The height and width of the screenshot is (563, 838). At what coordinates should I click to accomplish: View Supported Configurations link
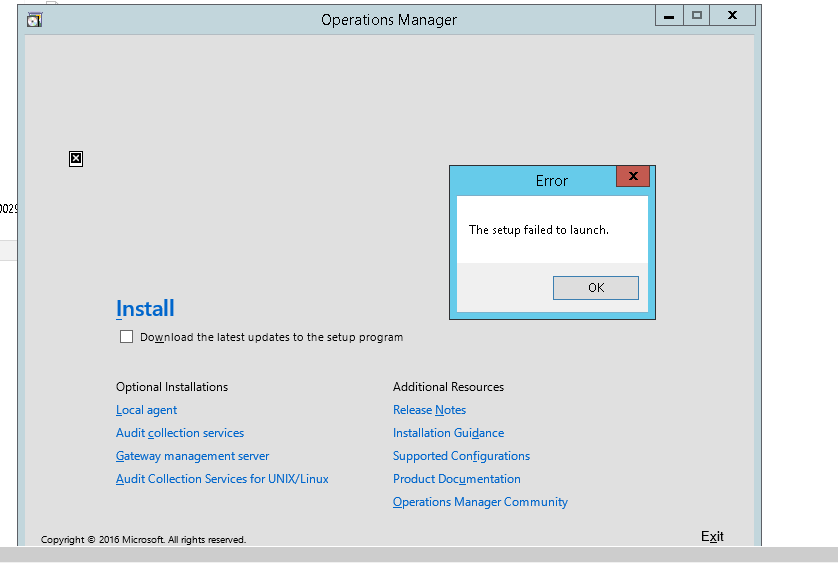[461, 456]
